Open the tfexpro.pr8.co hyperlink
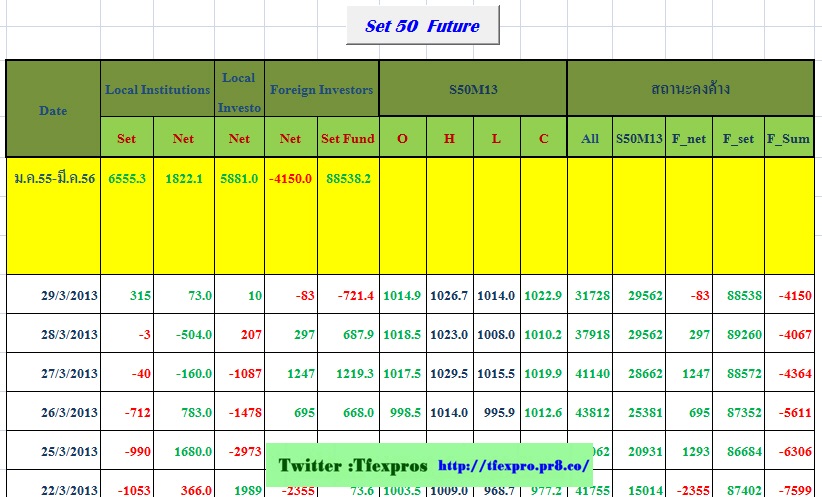 click(x=514, y=467)
